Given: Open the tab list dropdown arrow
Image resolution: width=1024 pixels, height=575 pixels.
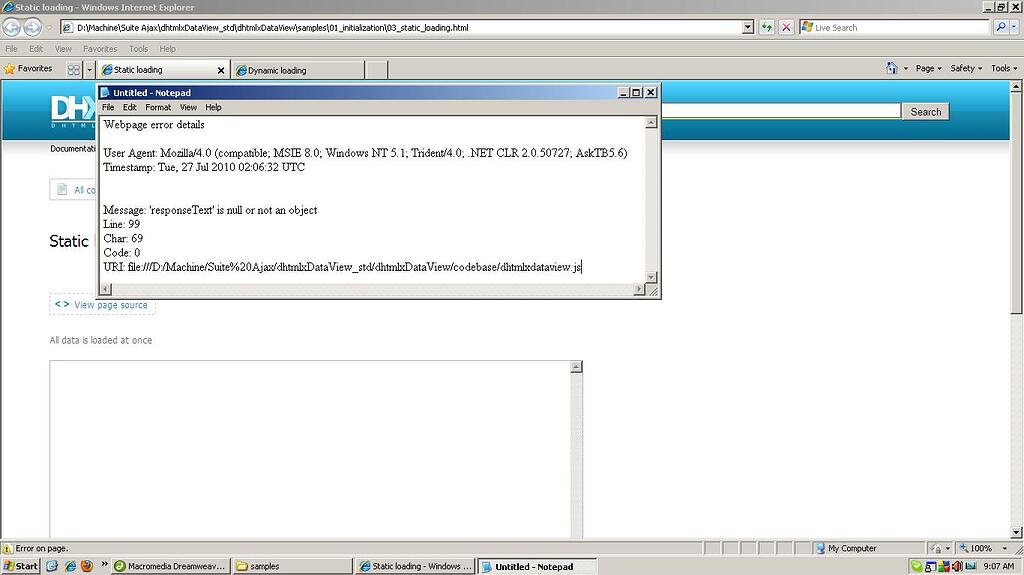Looking at the screenshot, I should [x=89, y=69].
